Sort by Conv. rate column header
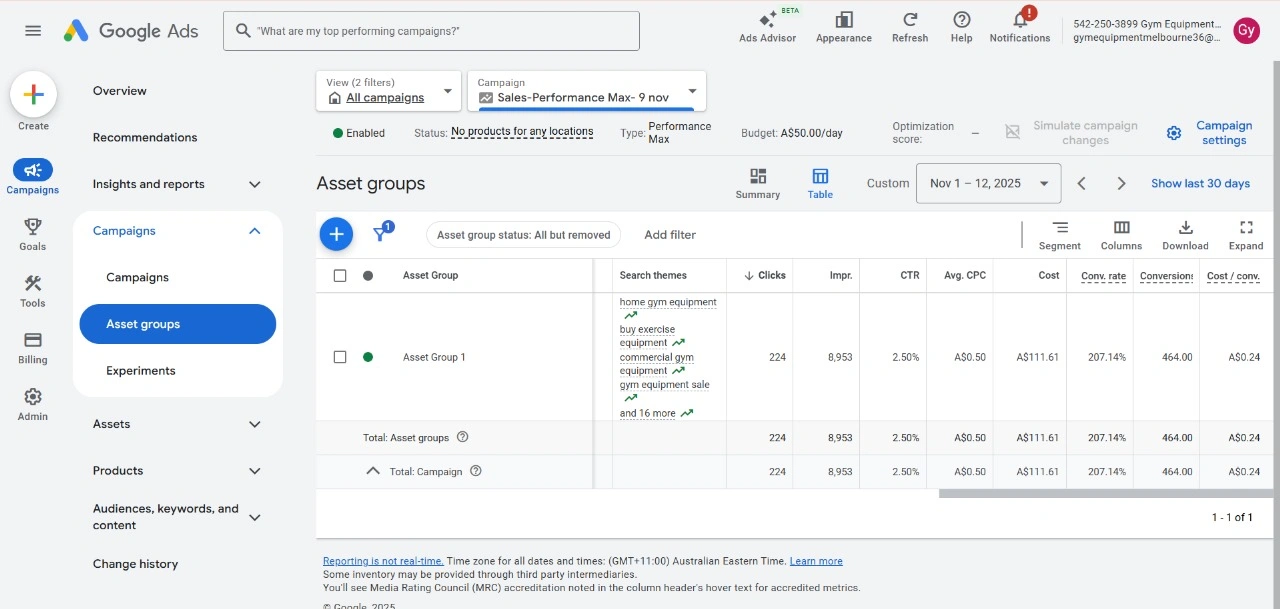Image resolution: width=1280 pixels, height=609 pixels. tap(1103, 276)
